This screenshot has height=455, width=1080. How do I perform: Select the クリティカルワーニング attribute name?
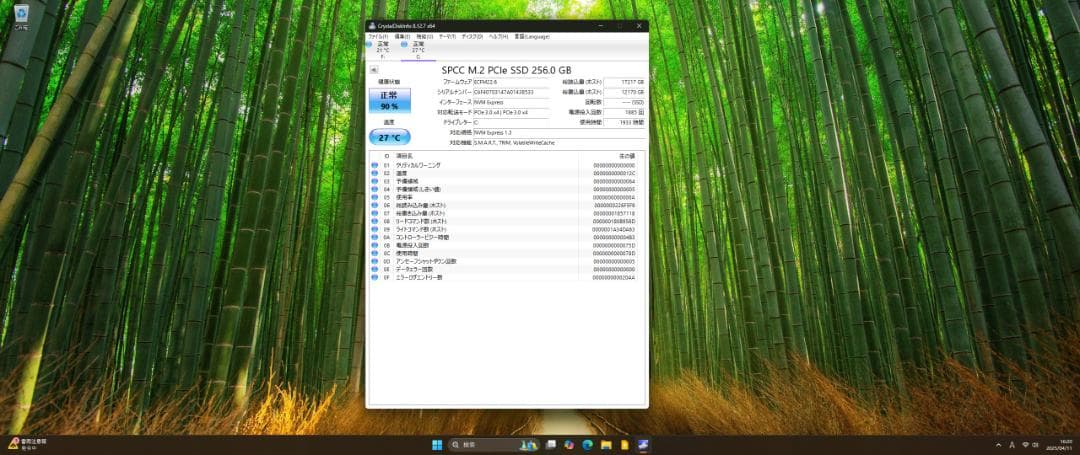pos(418,166)
